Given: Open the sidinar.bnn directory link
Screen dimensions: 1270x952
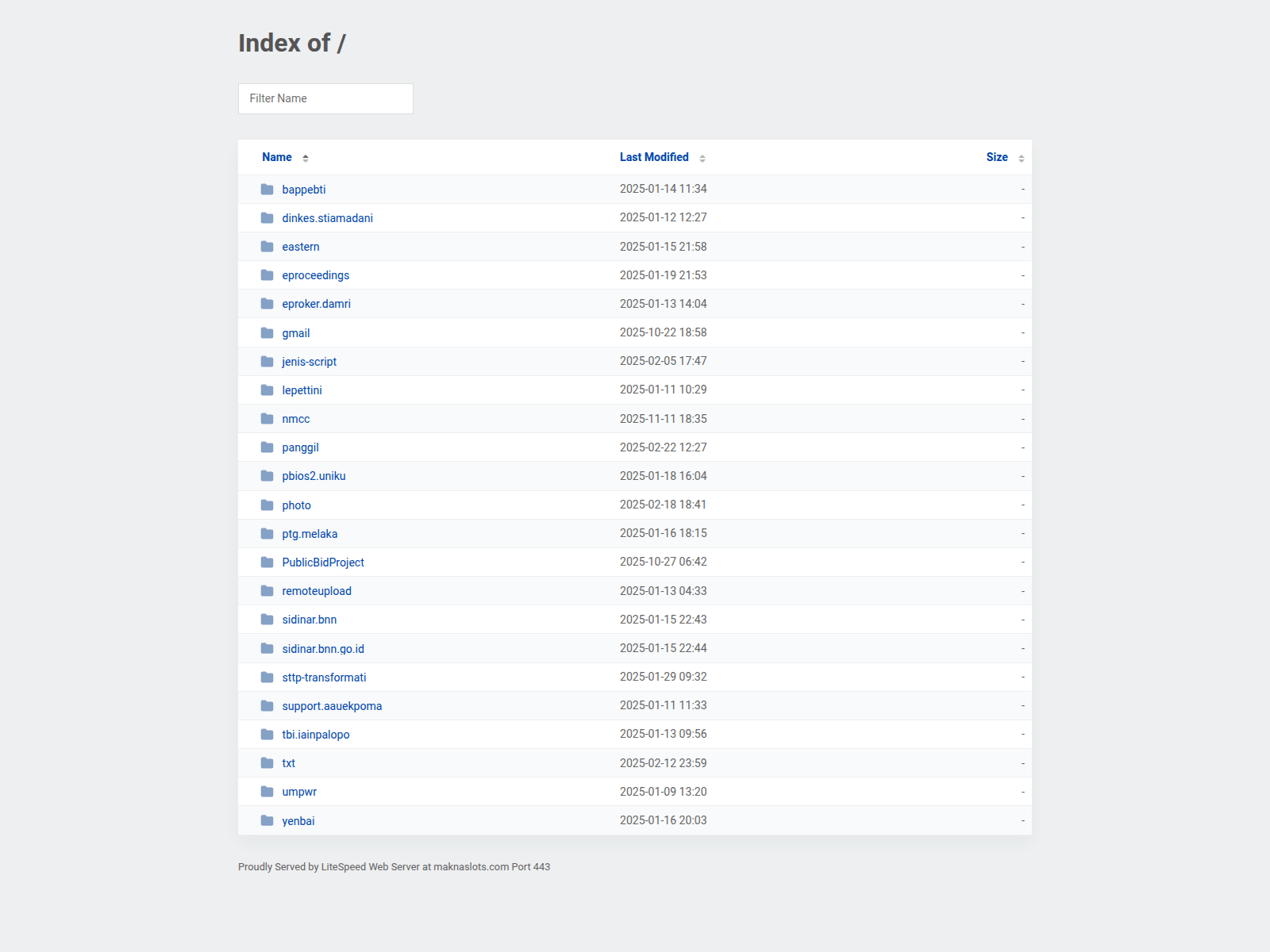Looking at the screenshot, I should tap(310, 620).
